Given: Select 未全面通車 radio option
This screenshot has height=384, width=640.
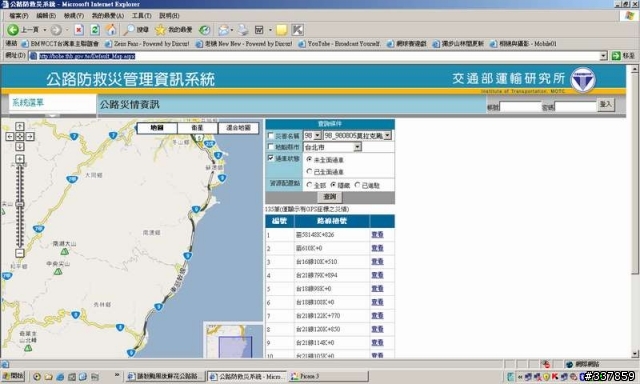Looking at the screenshot, I should 309,160.
